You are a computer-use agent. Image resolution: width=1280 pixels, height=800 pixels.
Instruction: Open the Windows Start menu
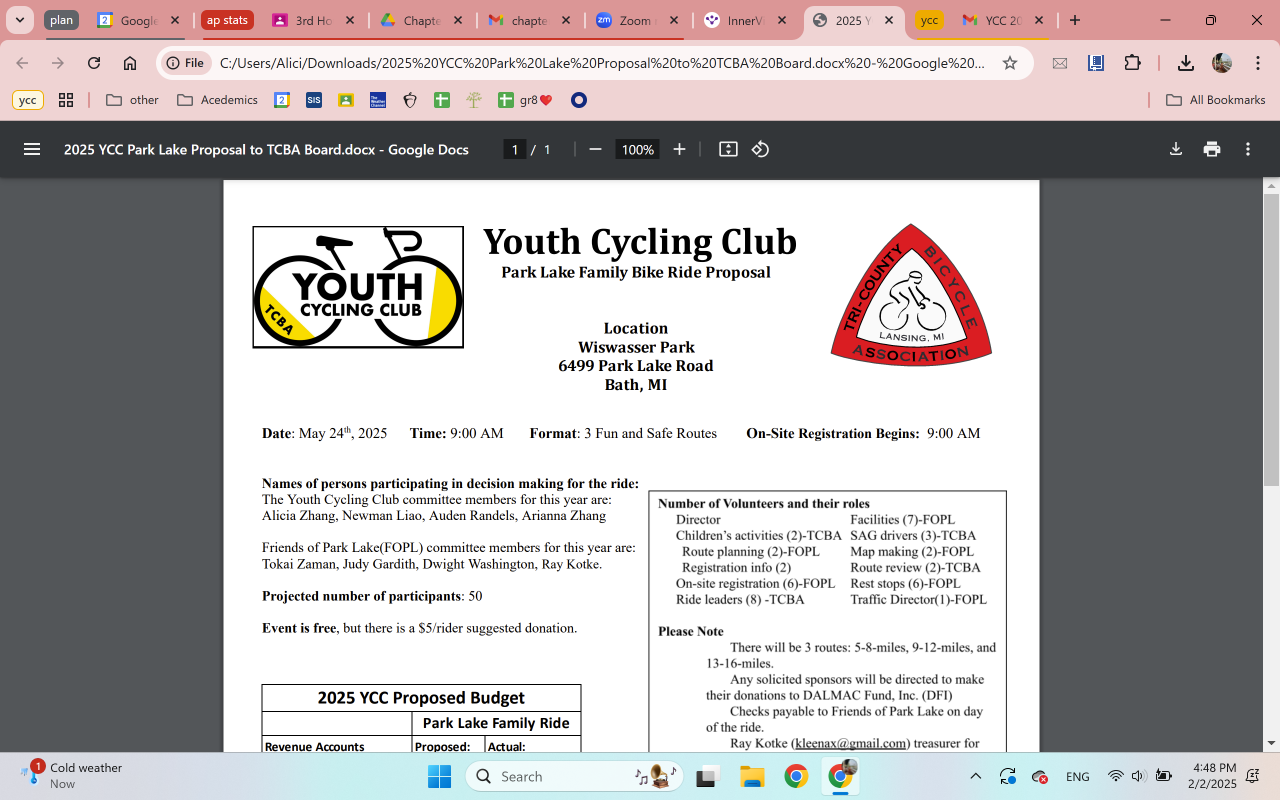(x=439, y=776)
